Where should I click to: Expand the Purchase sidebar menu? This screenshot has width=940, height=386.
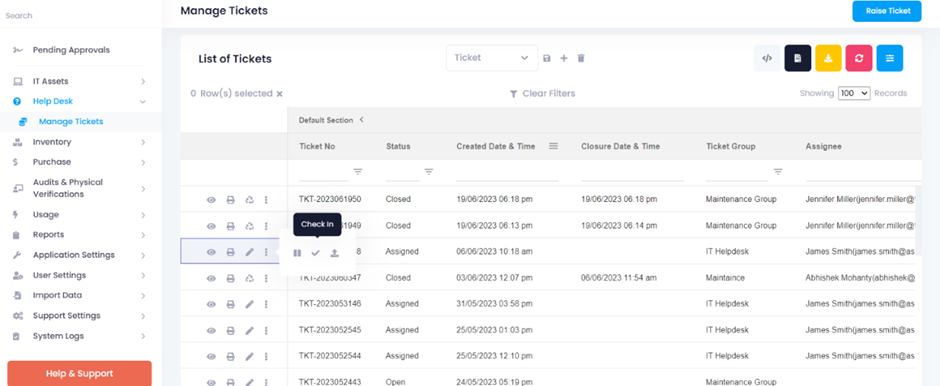tap(80, 162)
